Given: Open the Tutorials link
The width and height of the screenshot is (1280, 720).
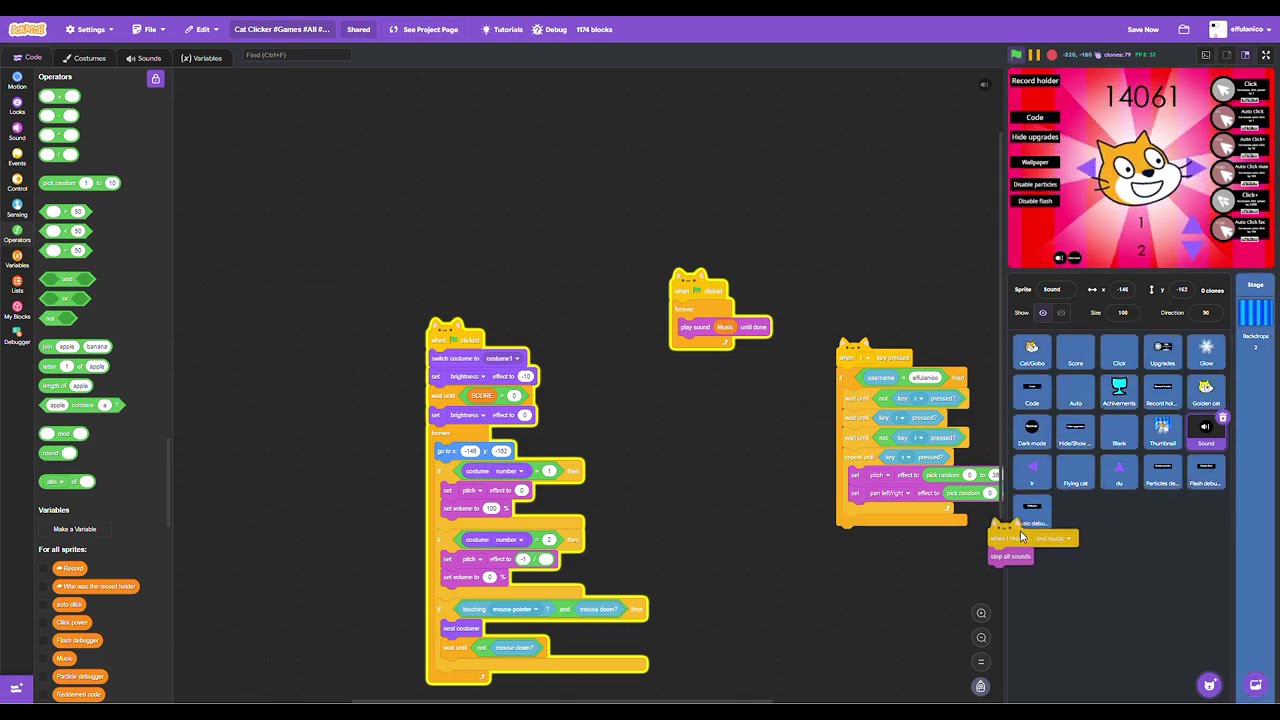Looking at the screenshot, I should click(x=502, y=29).
